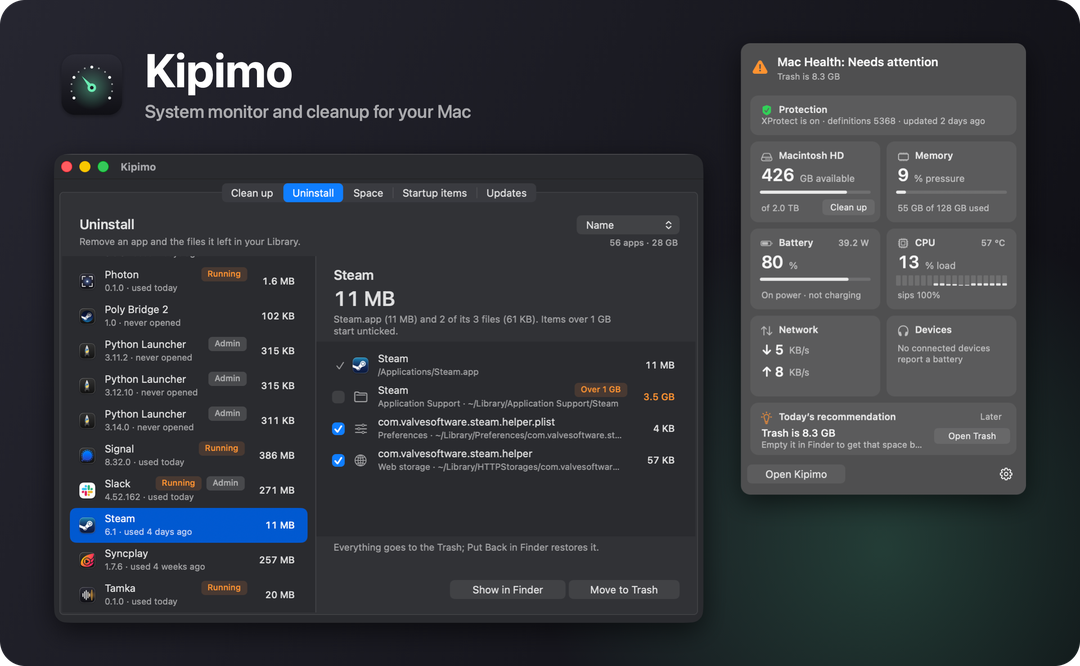Click the CPU chip icon
The height and width of the screenshot is (666, 1080).
tap(903, 243)
